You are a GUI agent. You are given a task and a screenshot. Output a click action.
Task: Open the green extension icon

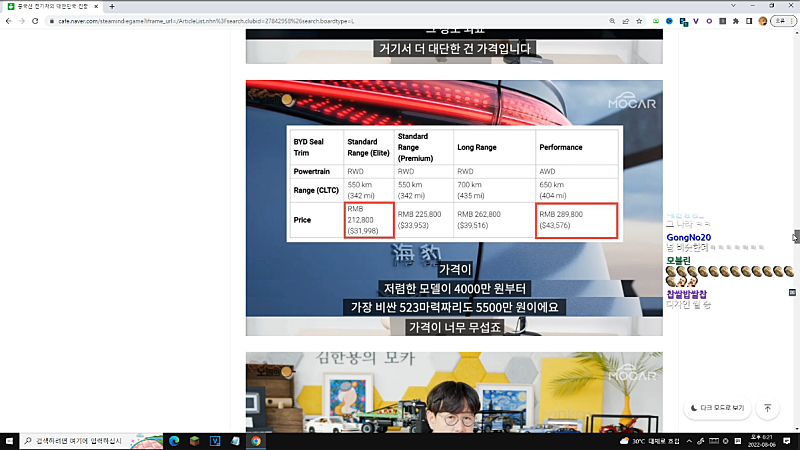point(656,21)
